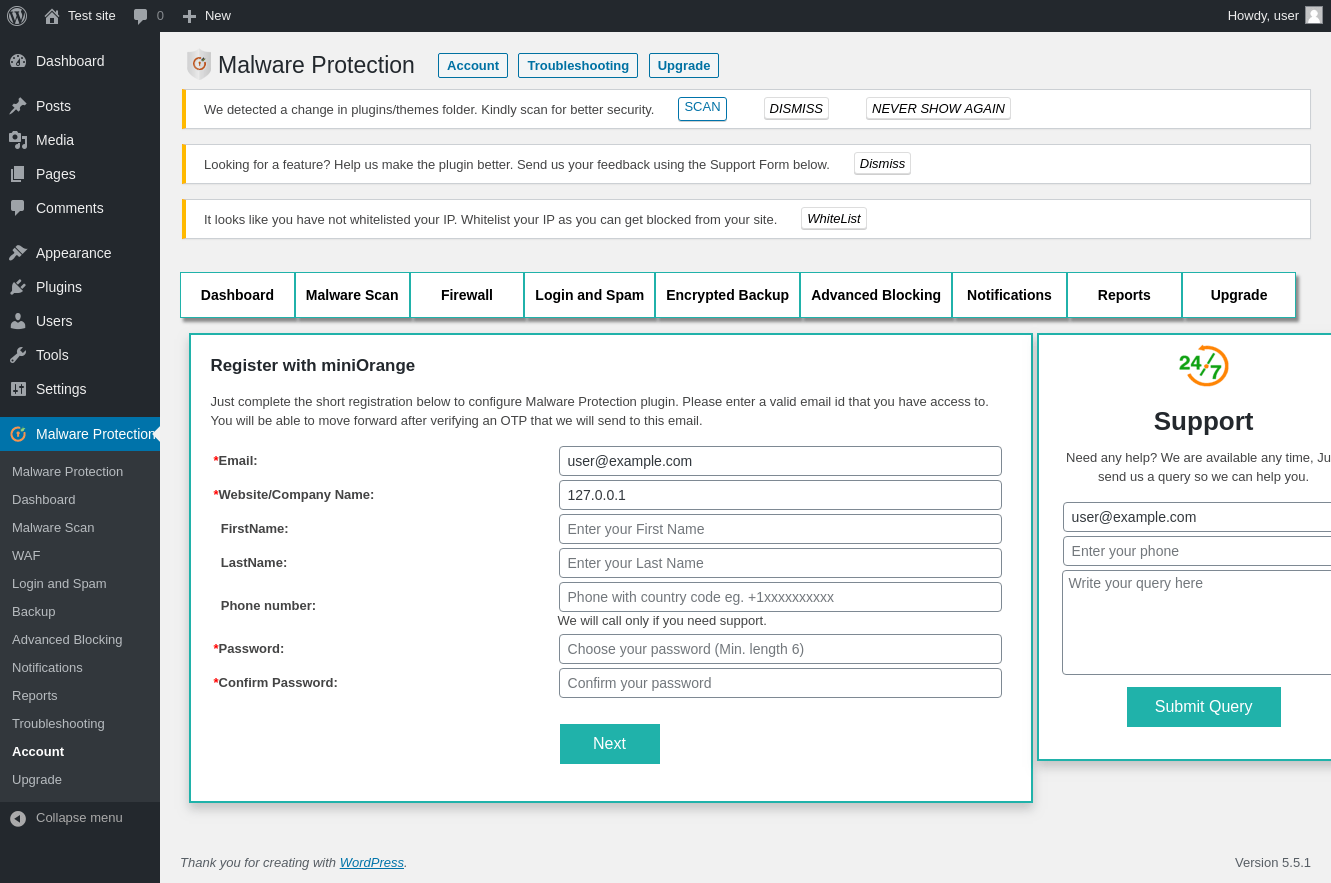Image resolution: width=1331 pixels, height=883 pixels.
Task: Click the Next button in registration form
Action: click(610, 744)
